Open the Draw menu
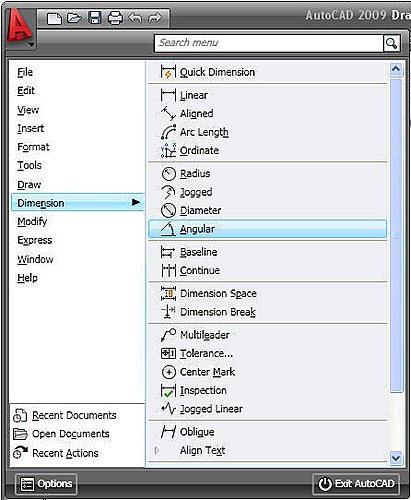This screenshot has width=411, height=500. 29,184
